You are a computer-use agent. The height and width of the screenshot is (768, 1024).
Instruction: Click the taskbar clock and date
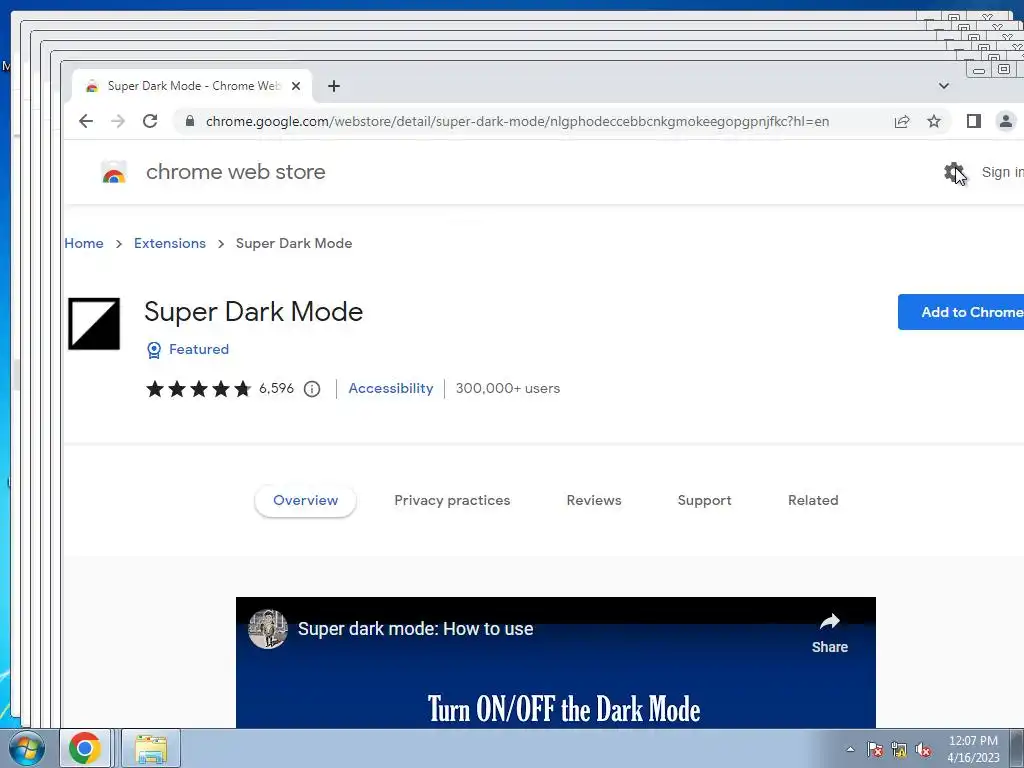973,749
